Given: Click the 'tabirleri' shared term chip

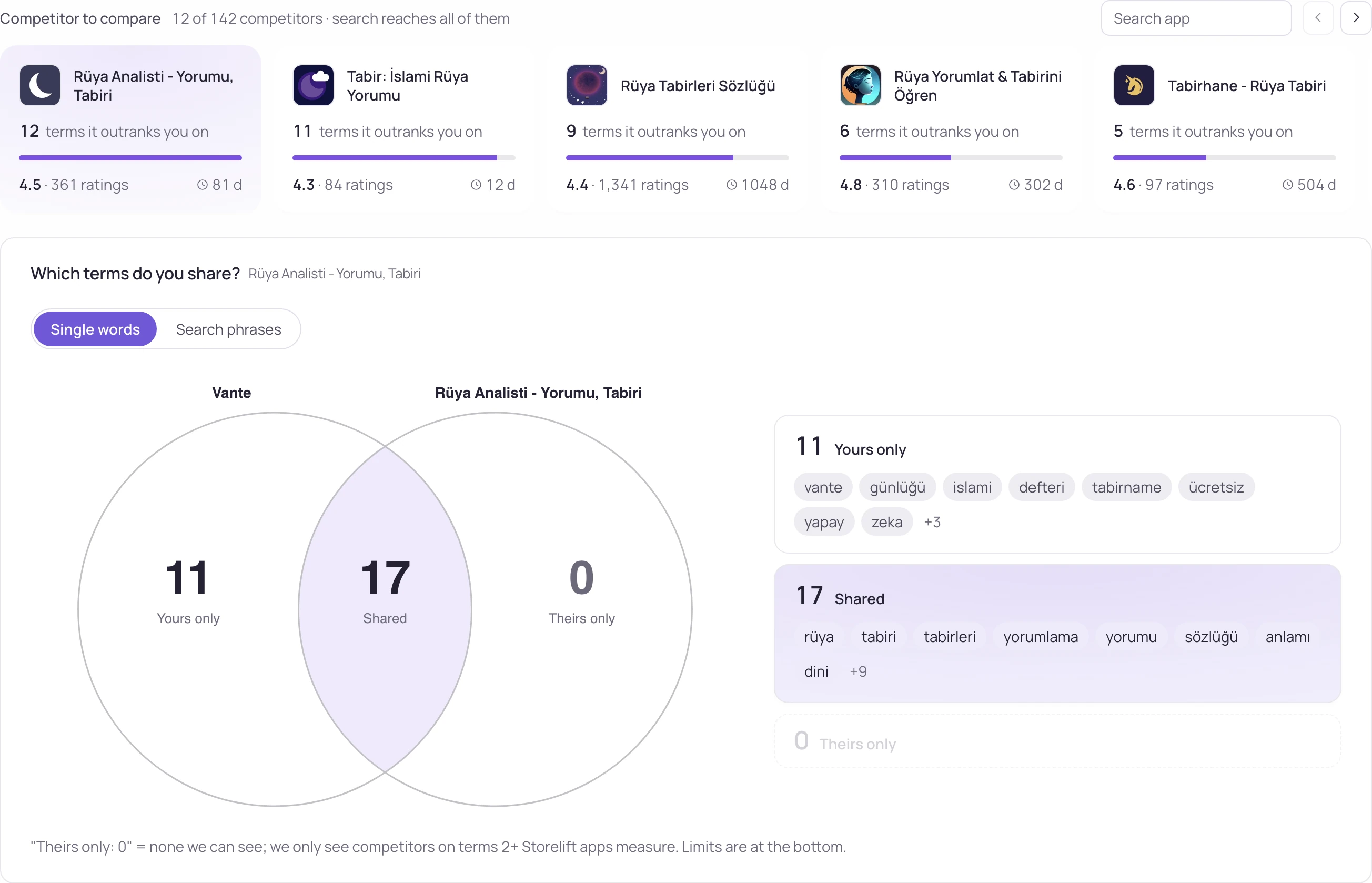Looking at the screenshot, I should (949, 637).
